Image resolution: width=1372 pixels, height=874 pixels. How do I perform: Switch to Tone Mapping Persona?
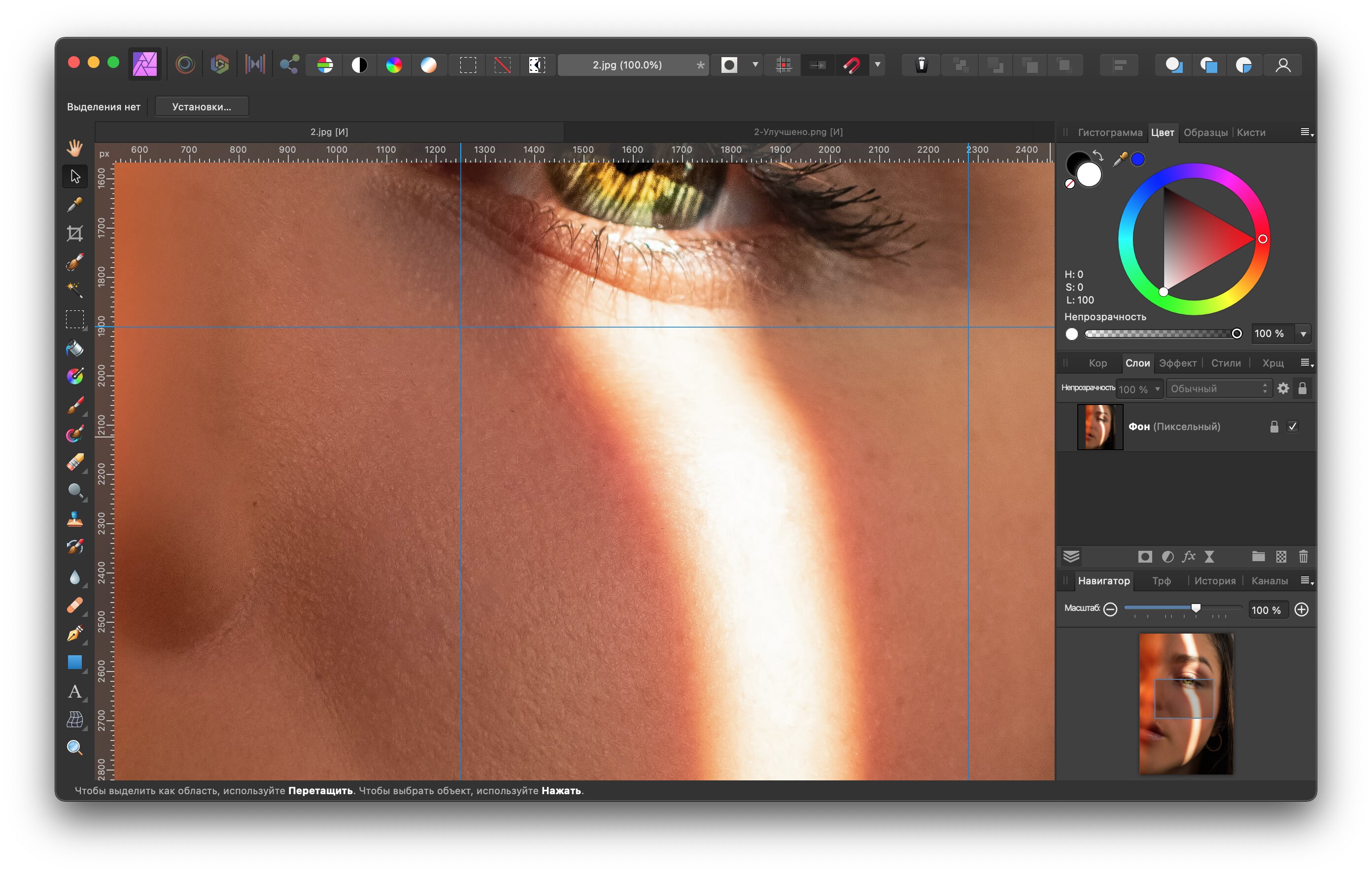point(255,65)
